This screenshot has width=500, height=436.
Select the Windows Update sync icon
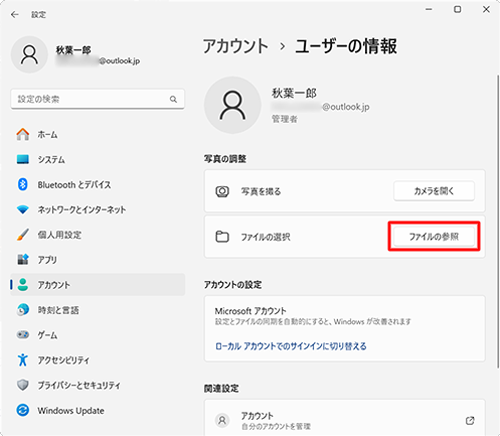pyautogui.click(x=23, y=410)
